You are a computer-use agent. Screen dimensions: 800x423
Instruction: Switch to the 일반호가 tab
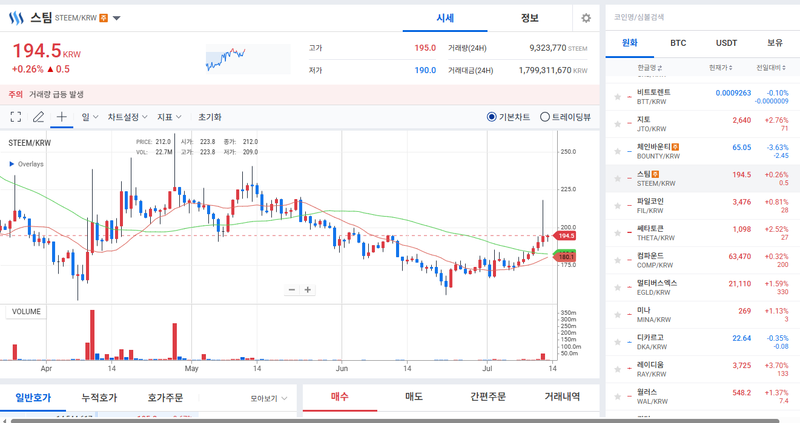[33, 397]
